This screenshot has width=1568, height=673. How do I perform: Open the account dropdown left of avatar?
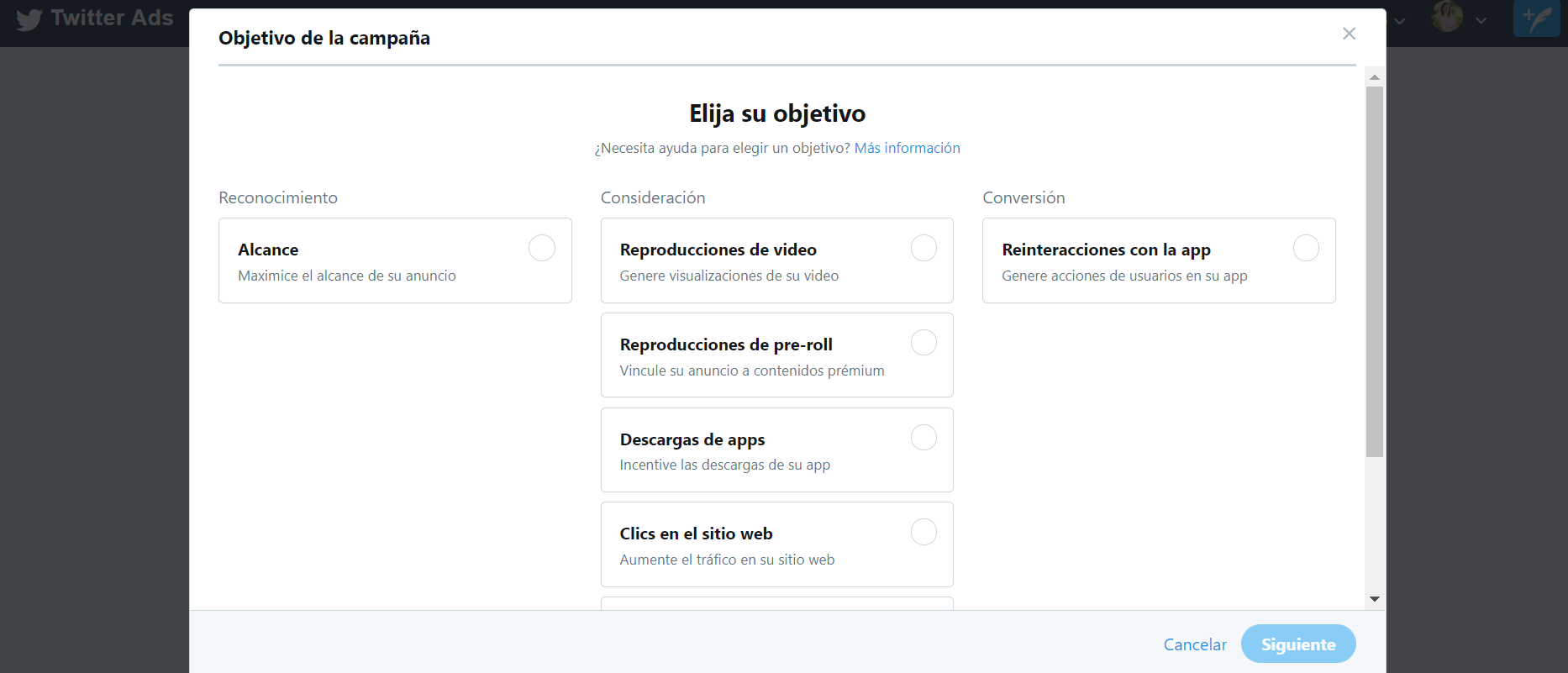point(1400,20)
